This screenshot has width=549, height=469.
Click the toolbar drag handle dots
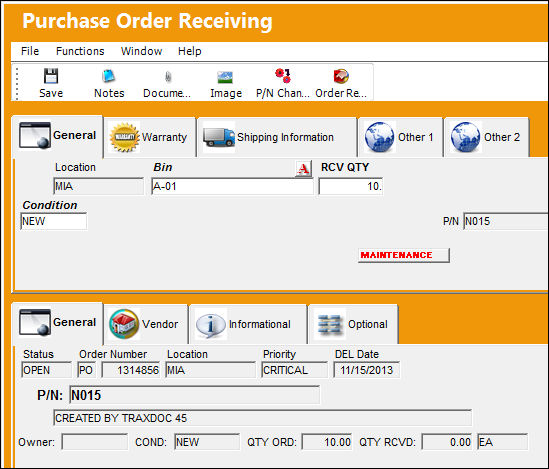(17, 83)
